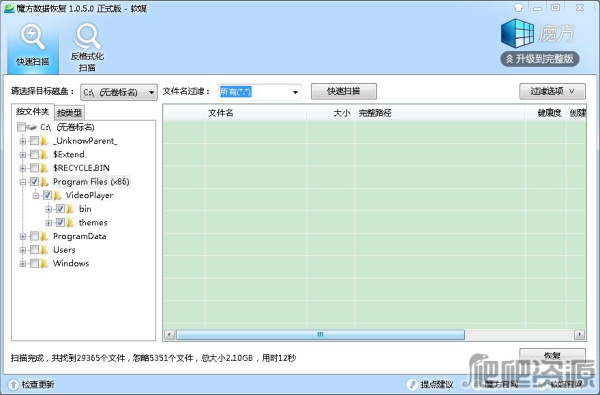Expand the bin tree node
600x395 pixels.
pos(49,209)
